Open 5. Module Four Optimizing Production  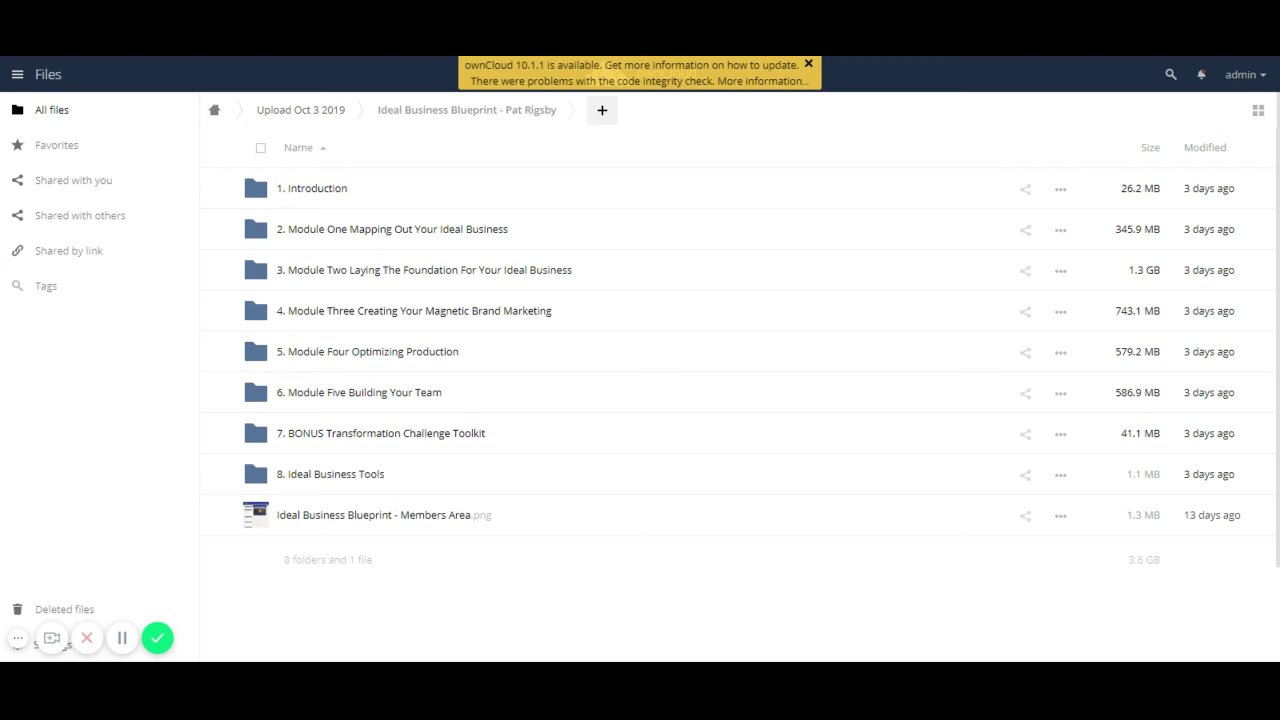368,352
